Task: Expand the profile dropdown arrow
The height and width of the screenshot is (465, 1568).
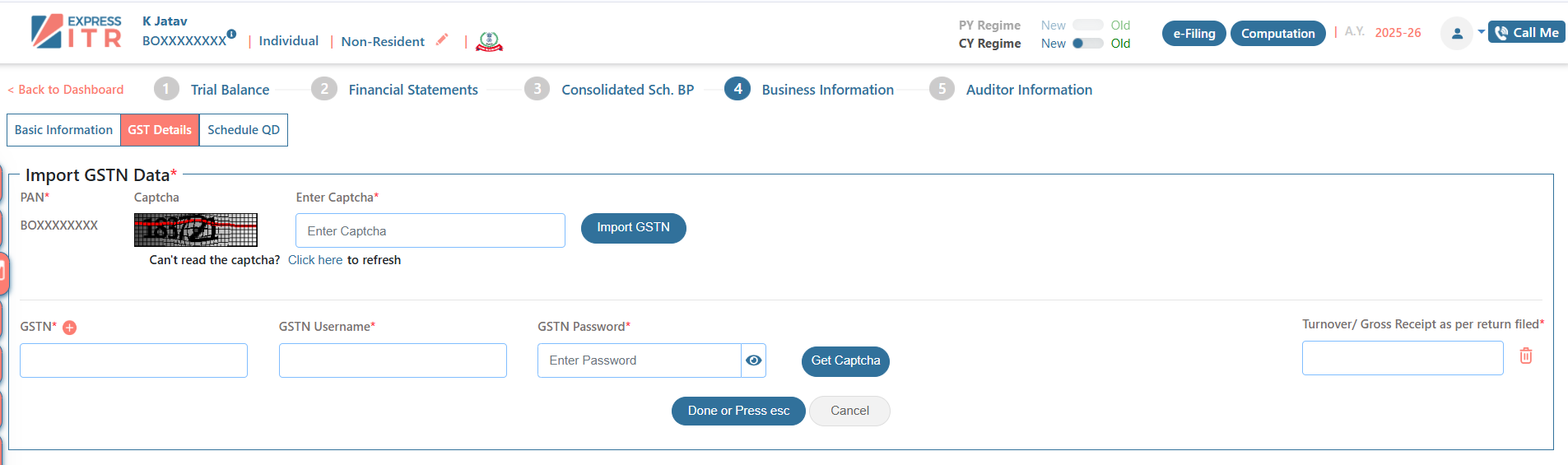Action: (x=1481, y=32)
